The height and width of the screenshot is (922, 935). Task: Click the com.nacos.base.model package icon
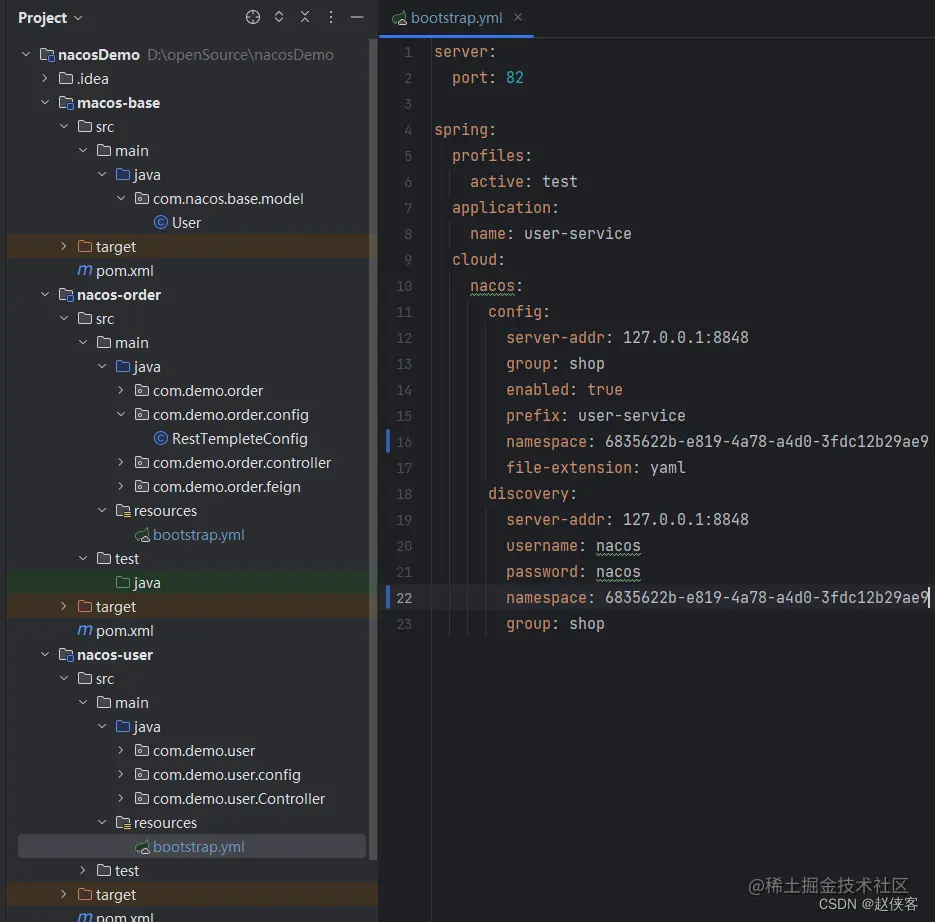point(142,198)
